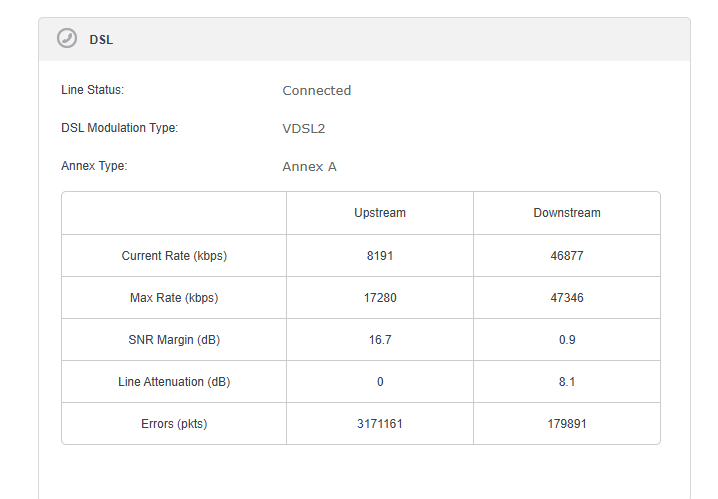Click downstream max rate value 47346

coord(567,298)
